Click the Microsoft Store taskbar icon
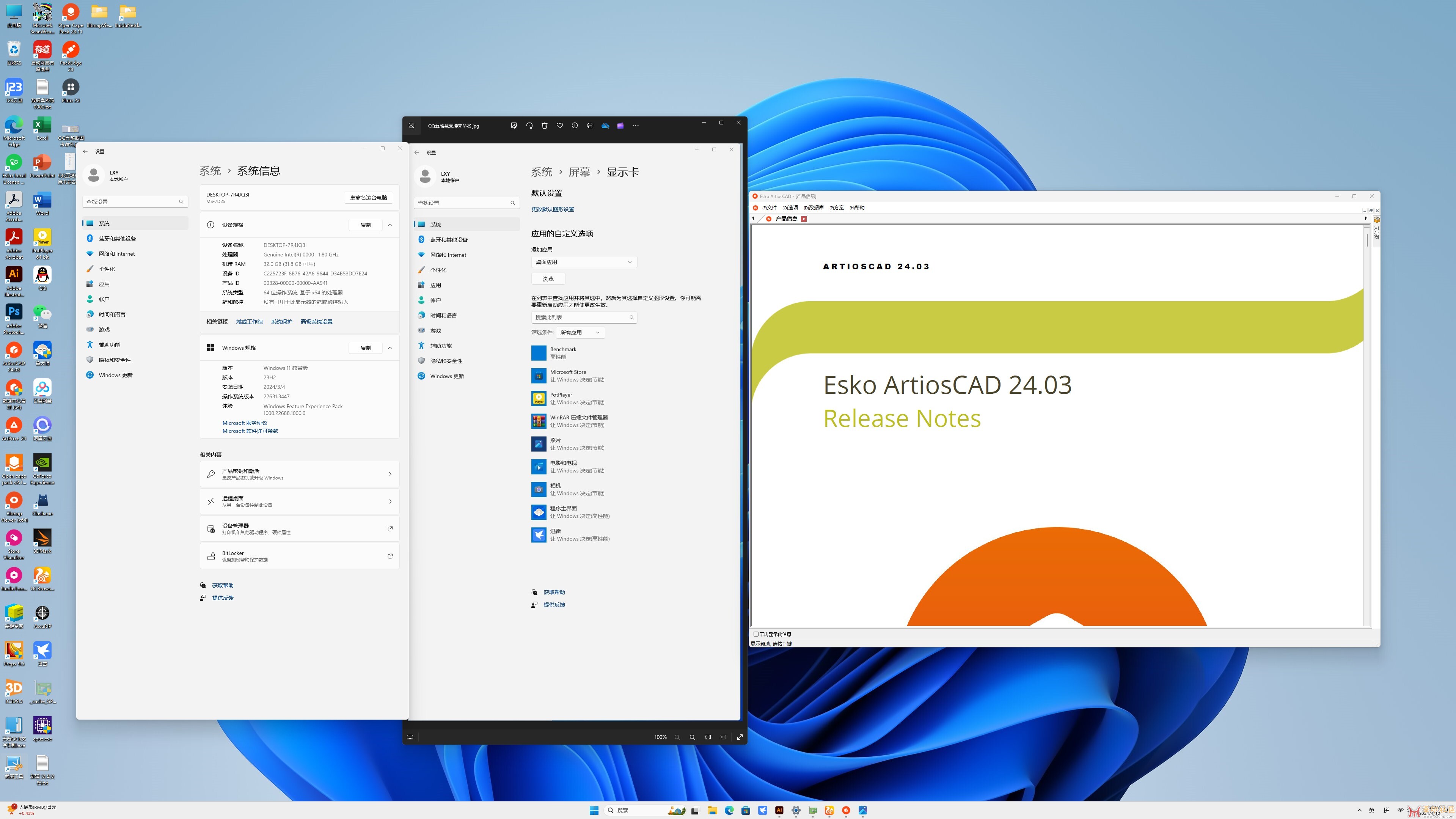Image resolution: width=1456 pixels, height=819 pixels. pos(746,810)
